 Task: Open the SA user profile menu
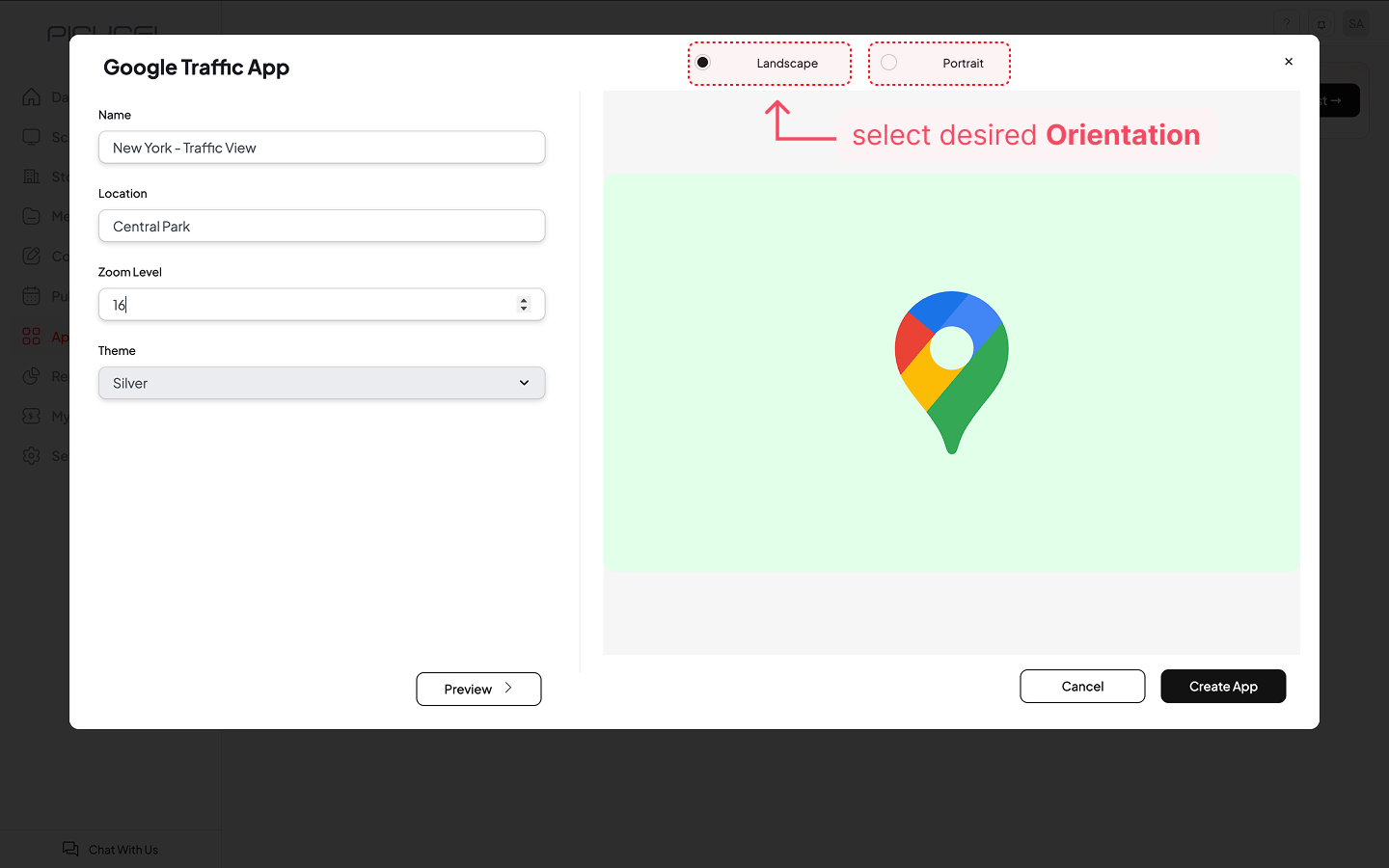(1356, 24)
